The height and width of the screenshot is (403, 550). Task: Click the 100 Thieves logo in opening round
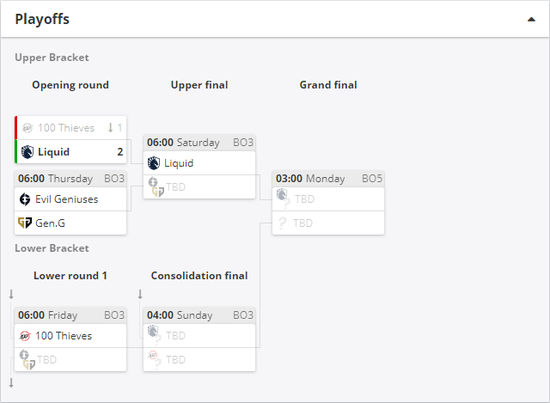coord(27,128)
